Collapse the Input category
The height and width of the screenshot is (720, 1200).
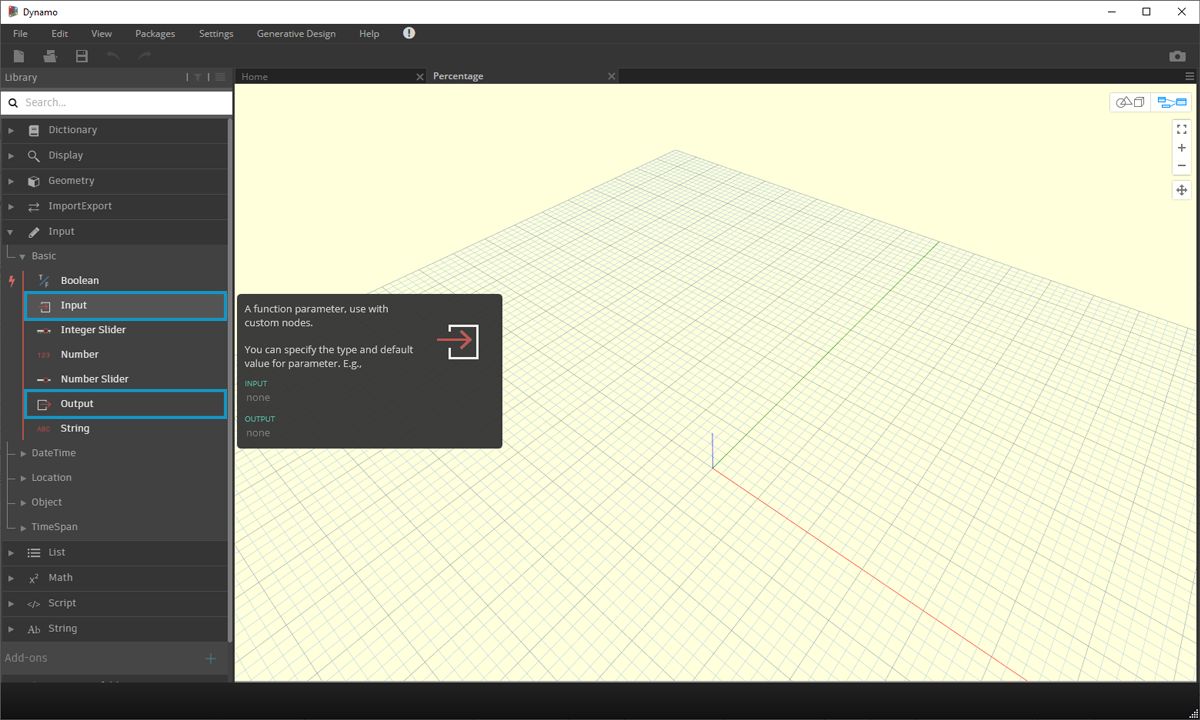click(10, 231)
